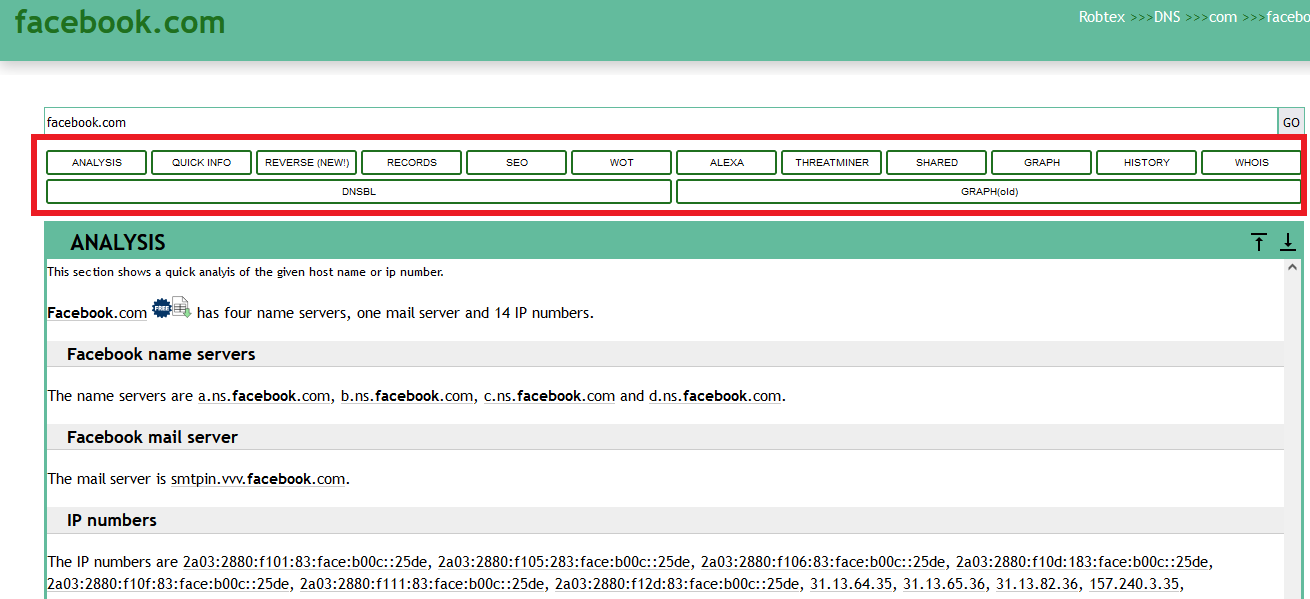Open WHOIS information
1310x599 pixels.
click(x=1252, y=162)
